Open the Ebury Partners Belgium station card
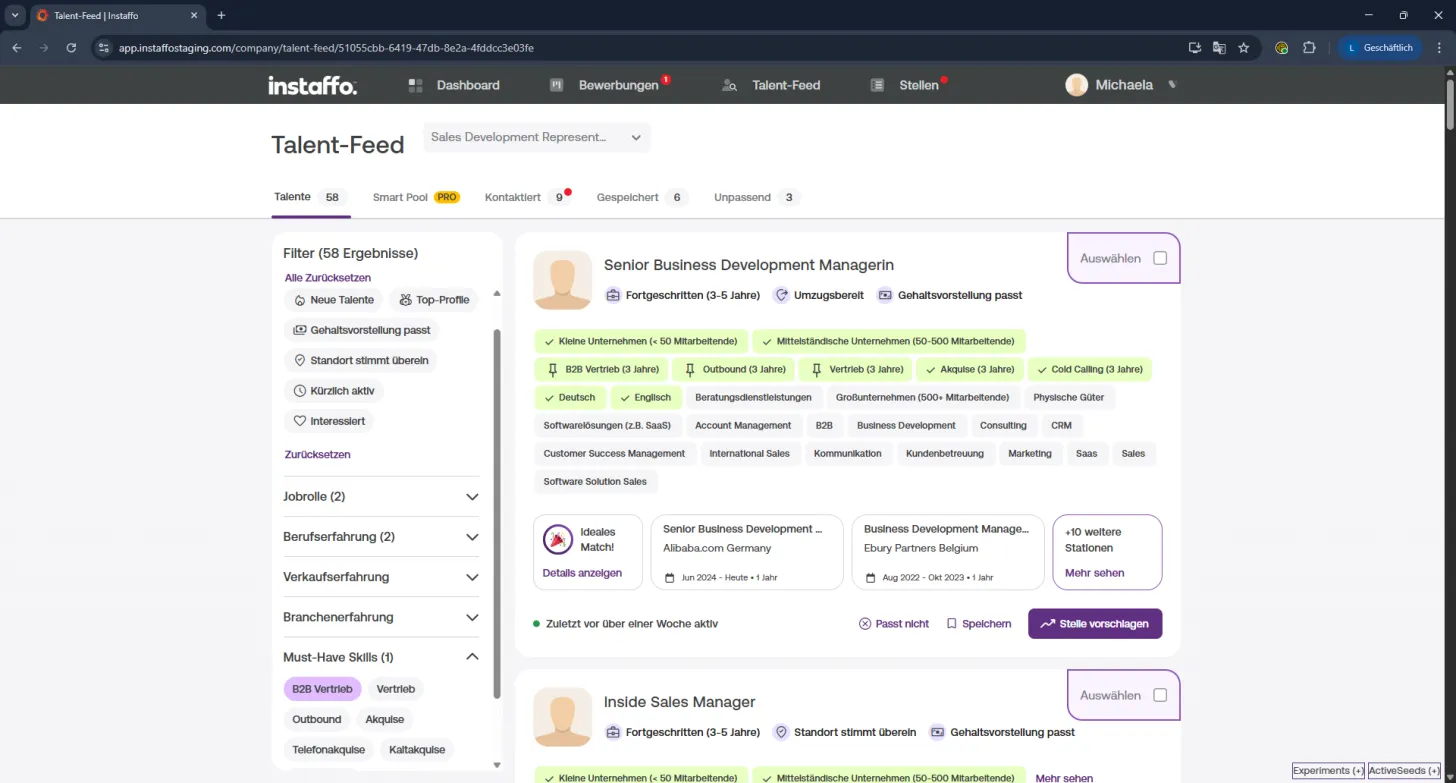This screenshot has height=783, width=1456. point(948,552)
